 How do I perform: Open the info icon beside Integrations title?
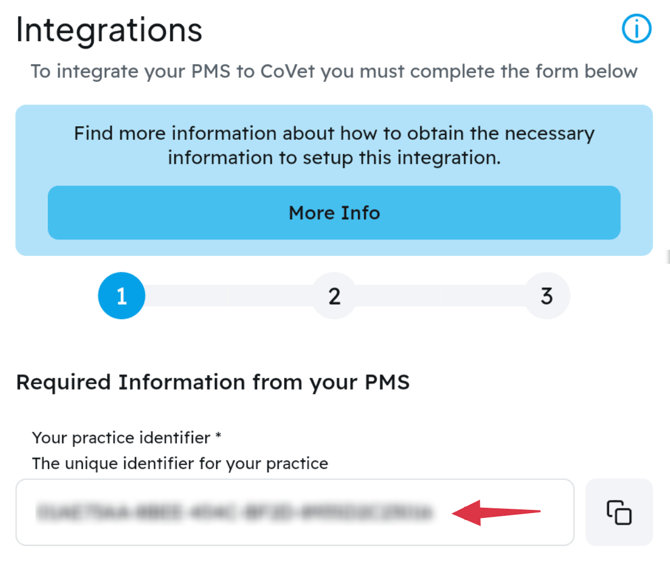(636, 29)
